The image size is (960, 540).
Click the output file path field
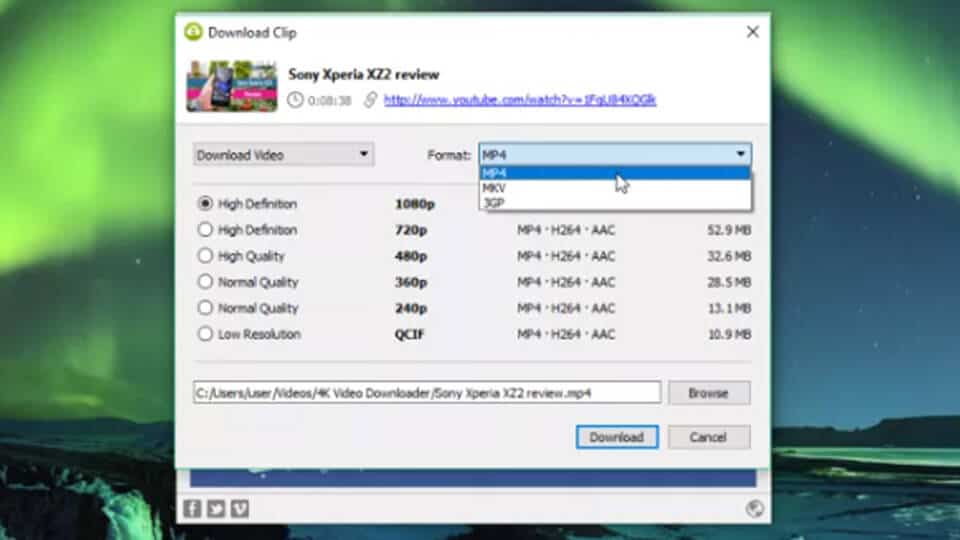pyautogui.click(x=427, y=393)
